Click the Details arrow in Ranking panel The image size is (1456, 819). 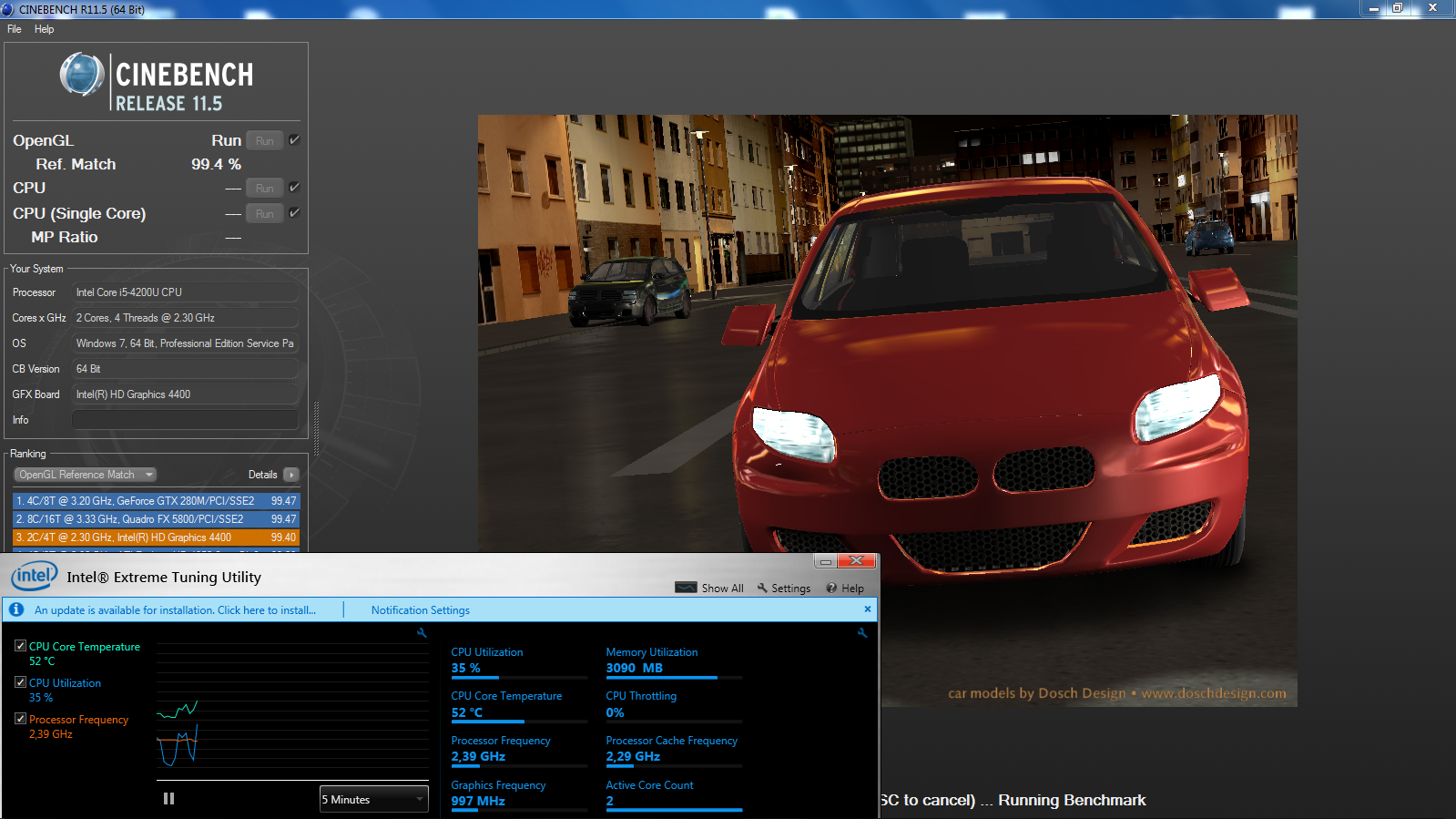point(291,475)
